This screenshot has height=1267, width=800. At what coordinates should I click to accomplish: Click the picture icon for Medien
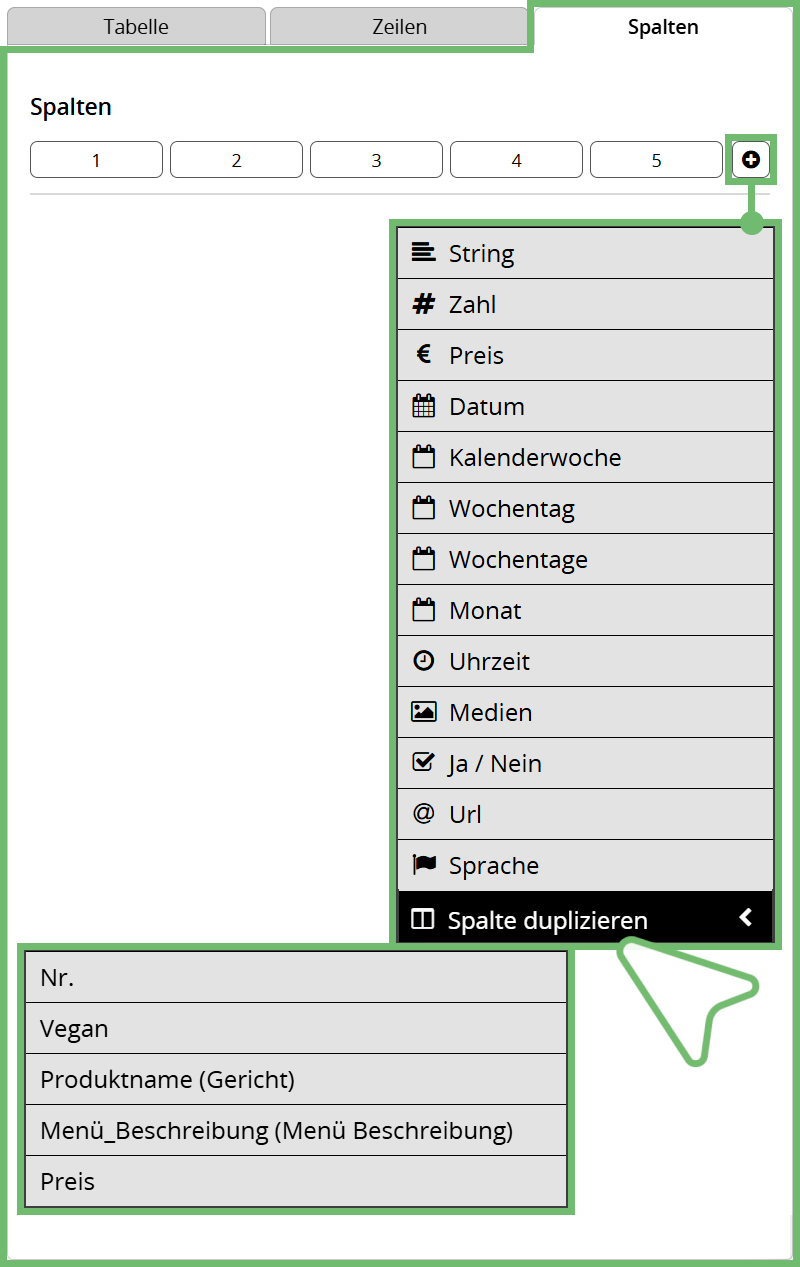click(x=423, y=712)
